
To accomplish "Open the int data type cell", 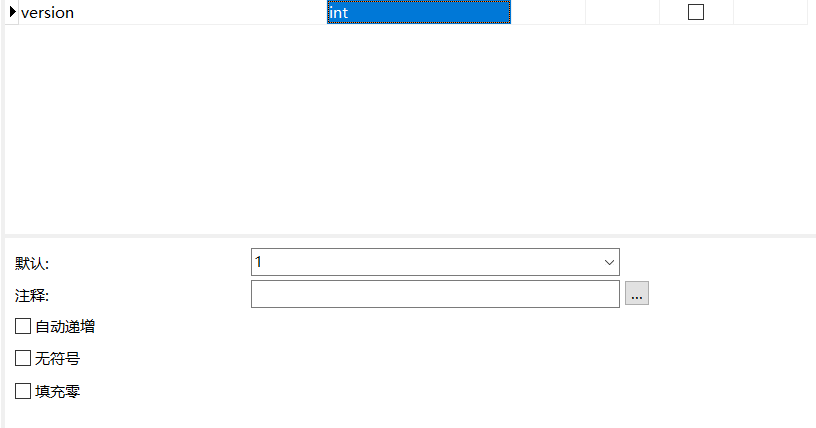I will (419, 12).
